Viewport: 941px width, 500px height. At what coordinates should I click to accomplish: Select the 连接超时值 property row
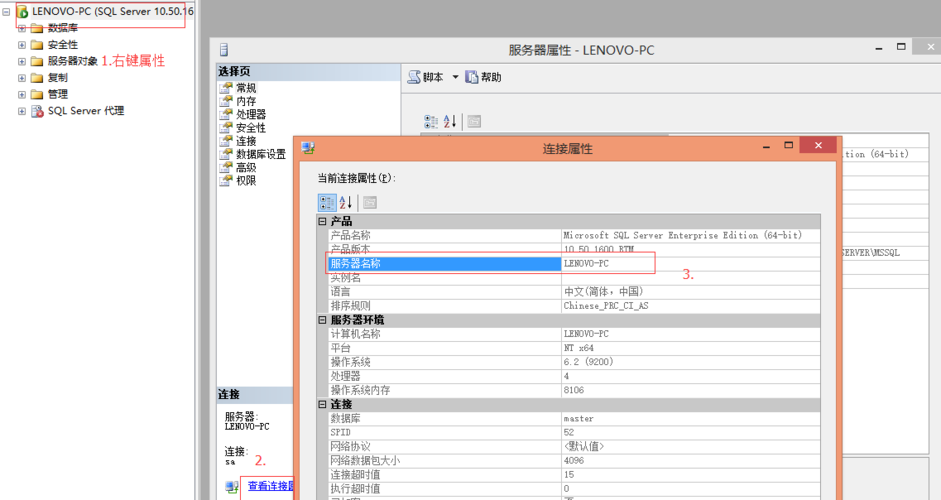point(574,475)
